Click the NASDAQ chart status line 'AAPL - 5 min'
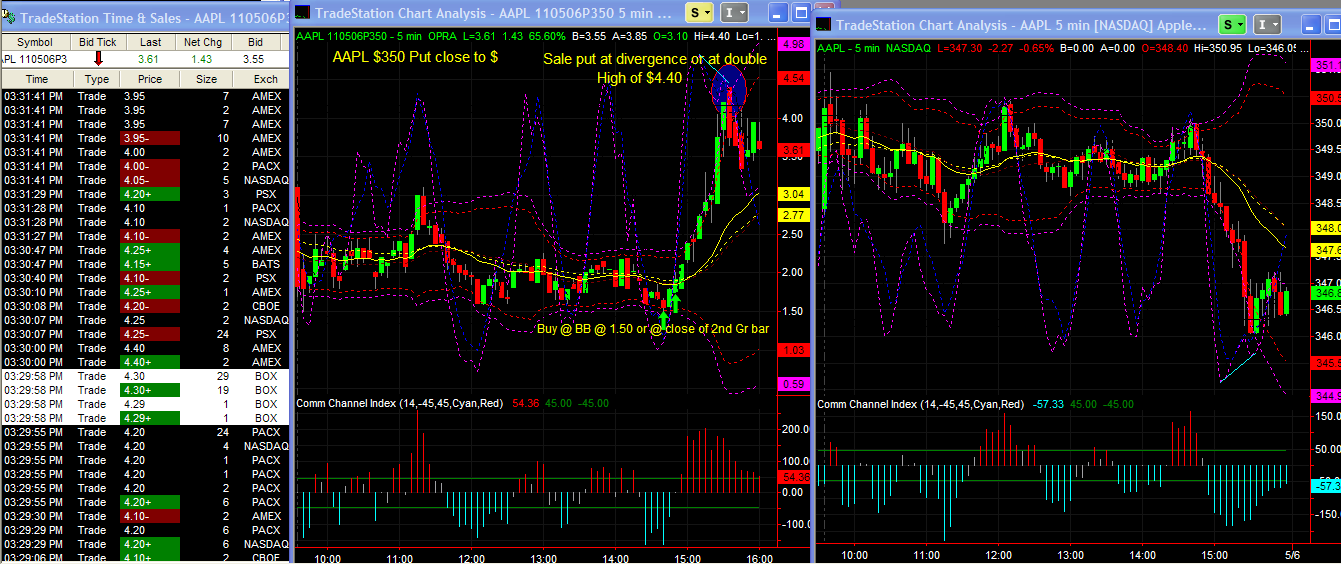 [851, 47]
